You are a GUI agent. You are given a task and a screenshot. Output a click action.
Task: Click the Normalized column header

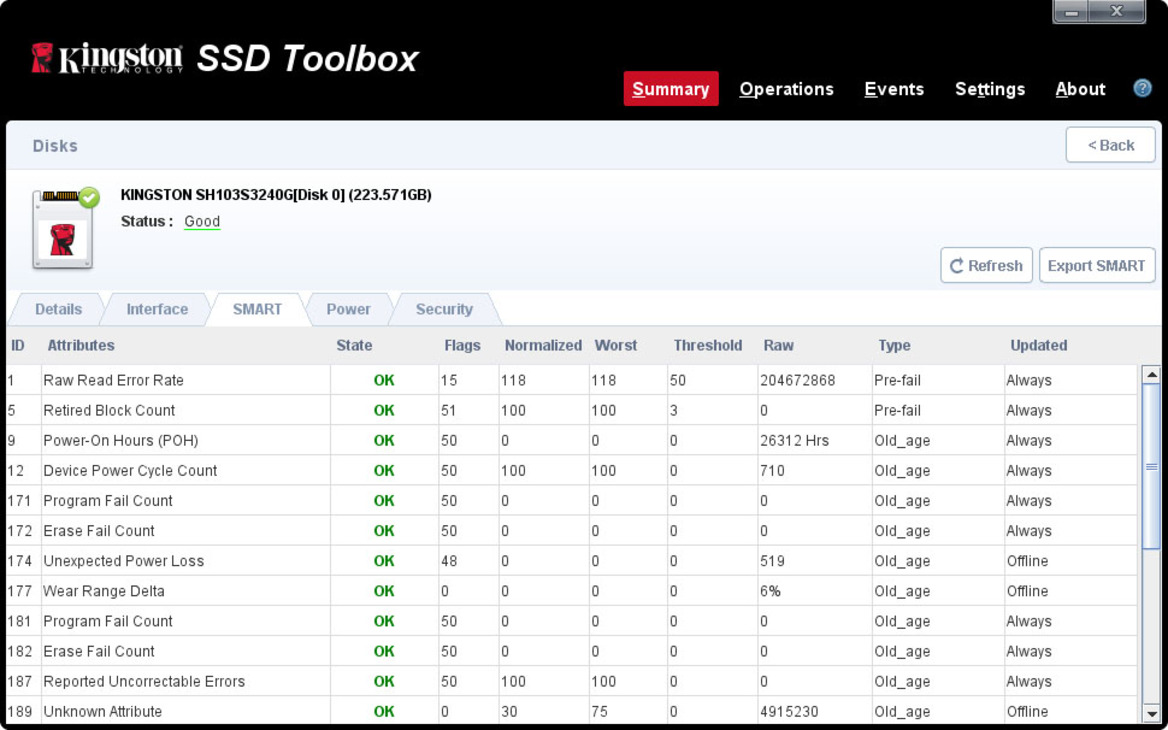(x=543, y=345)
